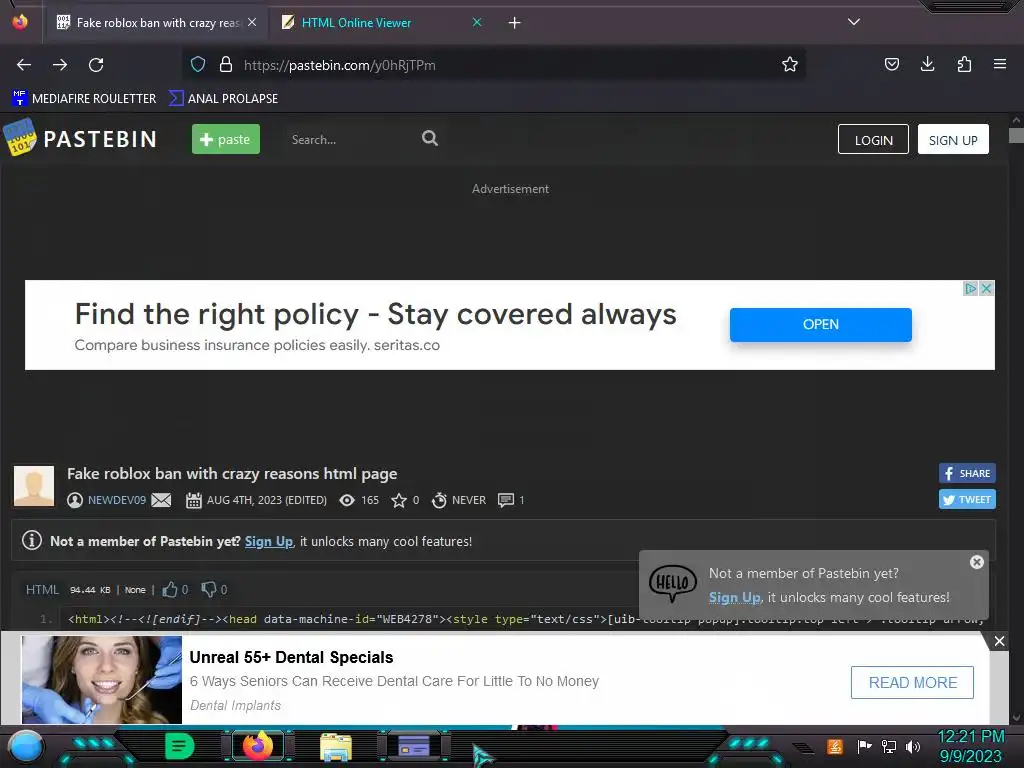The image size is (1024, 768).
Task: Open the comments speech bubble icon
Action: tap(506, 500)
